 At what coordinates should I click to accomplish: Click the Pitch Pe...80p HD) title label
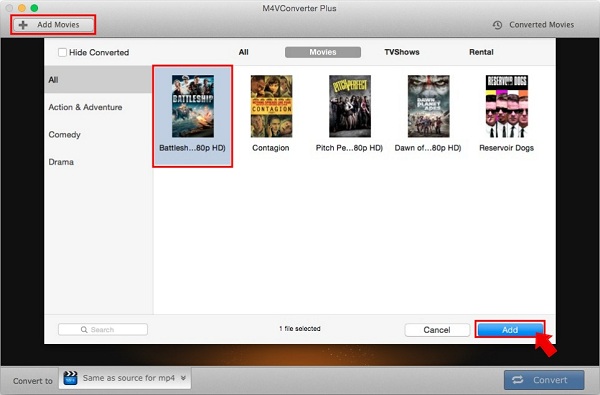349,148
